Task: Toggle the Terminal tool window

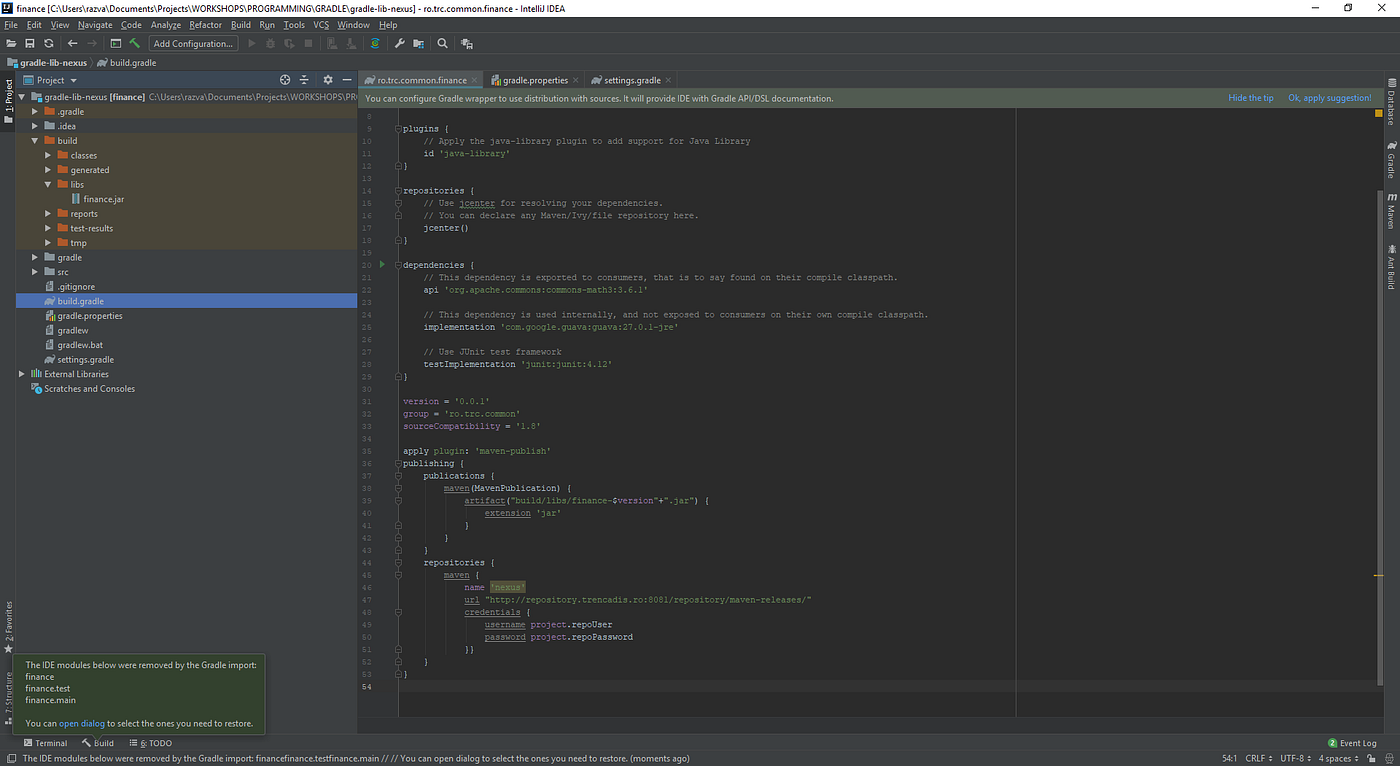Action: (x=45, y=743)
